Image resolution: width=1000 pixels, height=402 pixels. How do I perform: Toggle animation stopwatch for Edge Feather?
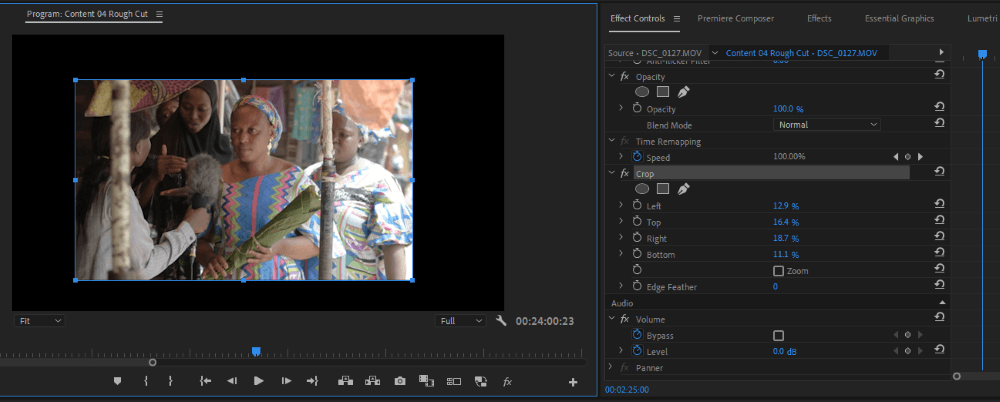[636, 286]
